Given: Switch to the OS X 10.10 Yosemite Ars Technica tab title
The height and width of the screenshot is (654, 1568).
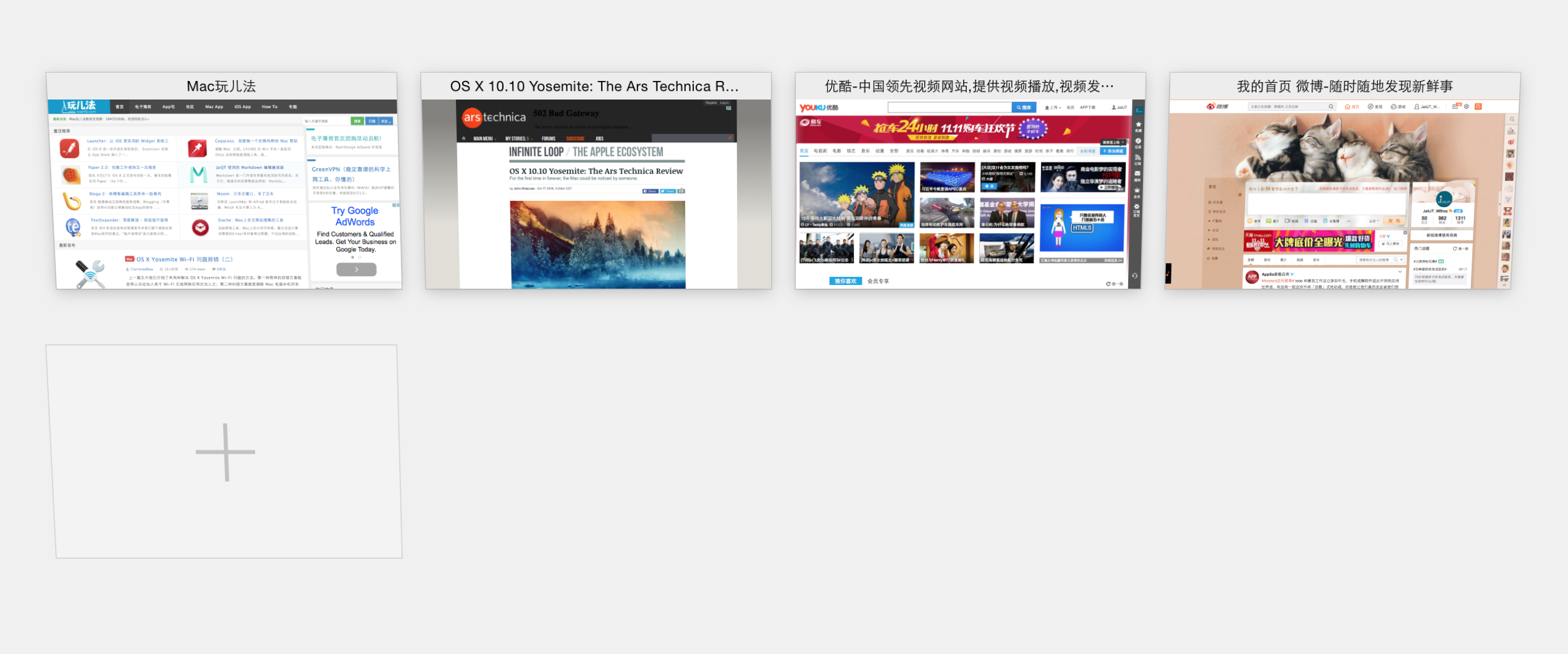Looking at the screenshot, I should (x=594, y=86).
